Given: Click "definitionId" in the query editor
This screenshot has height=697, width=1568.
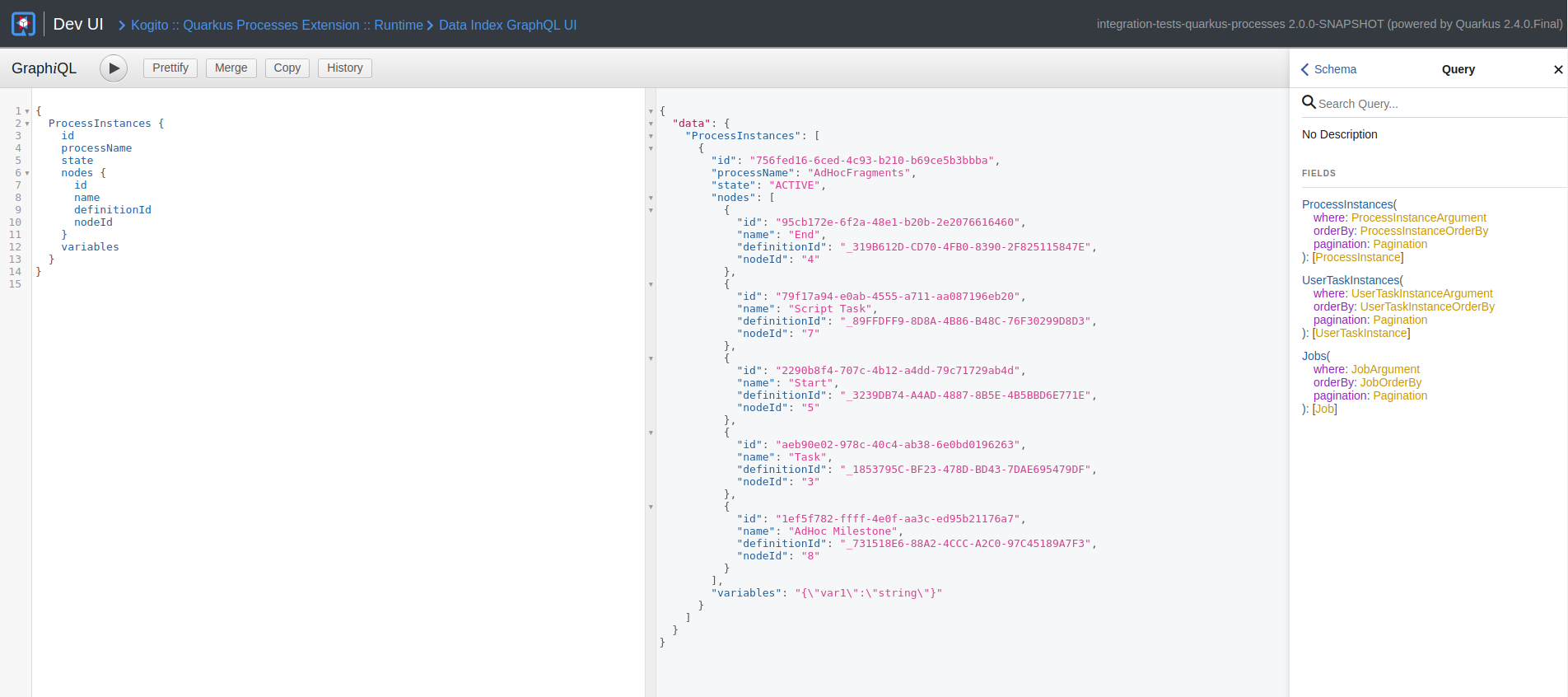Looking at the screenshot, I should coord(113,210).
